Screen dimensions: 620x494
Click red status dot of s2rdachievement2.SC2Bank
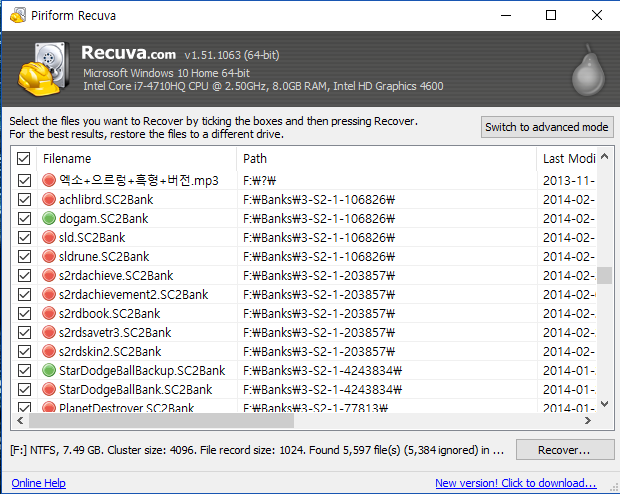(x=49, y=294)
